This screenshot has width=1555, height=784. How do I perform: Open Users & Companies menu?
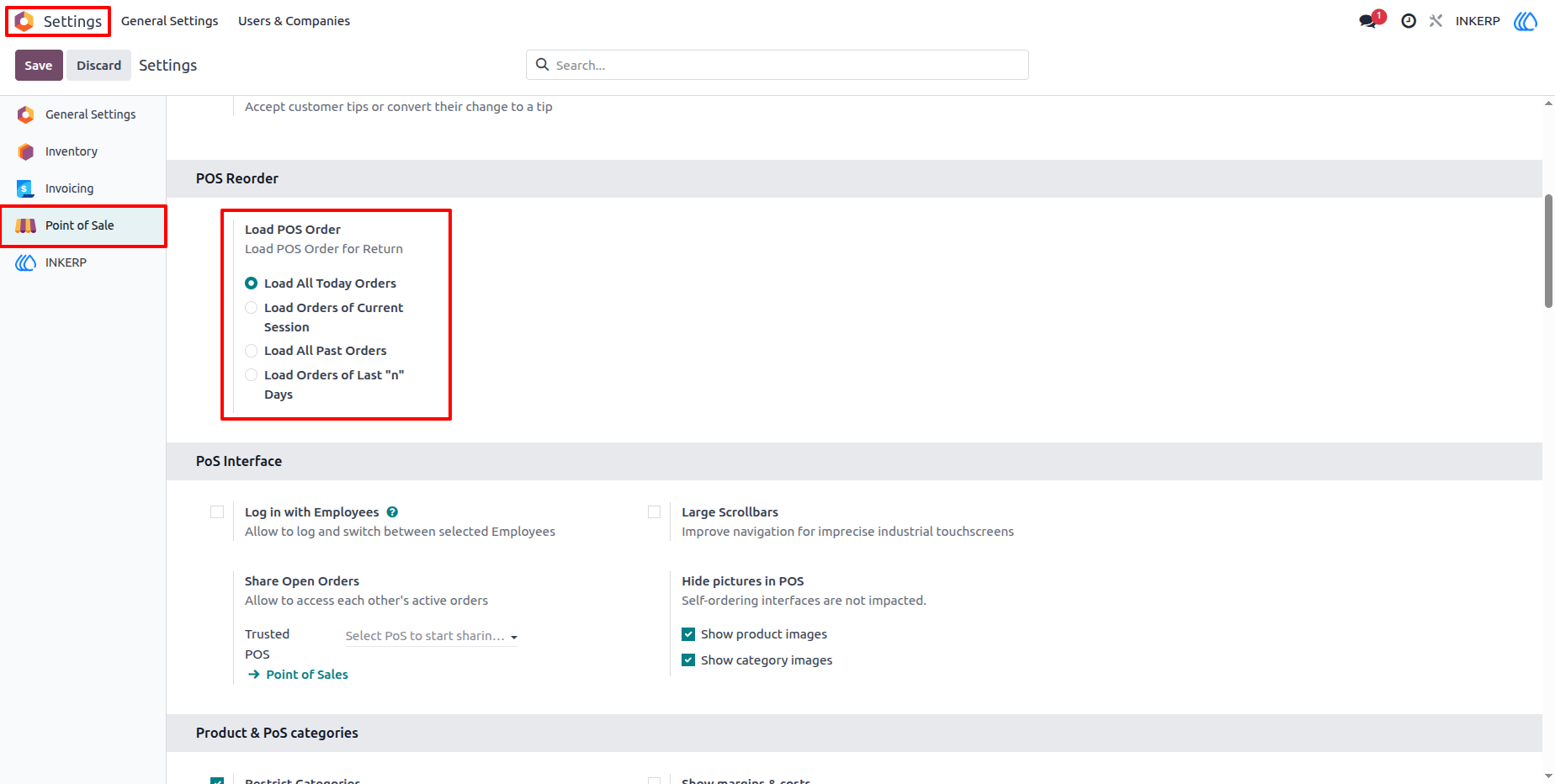click(294, 21)
